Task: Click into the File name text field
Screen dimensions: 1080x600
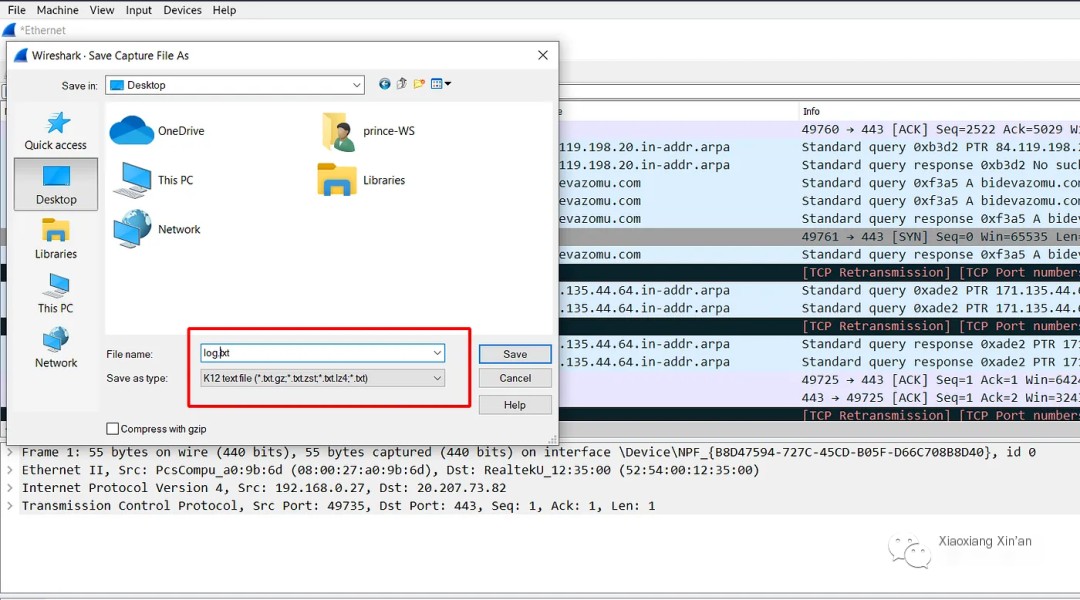Action: [x=315, y=353]
